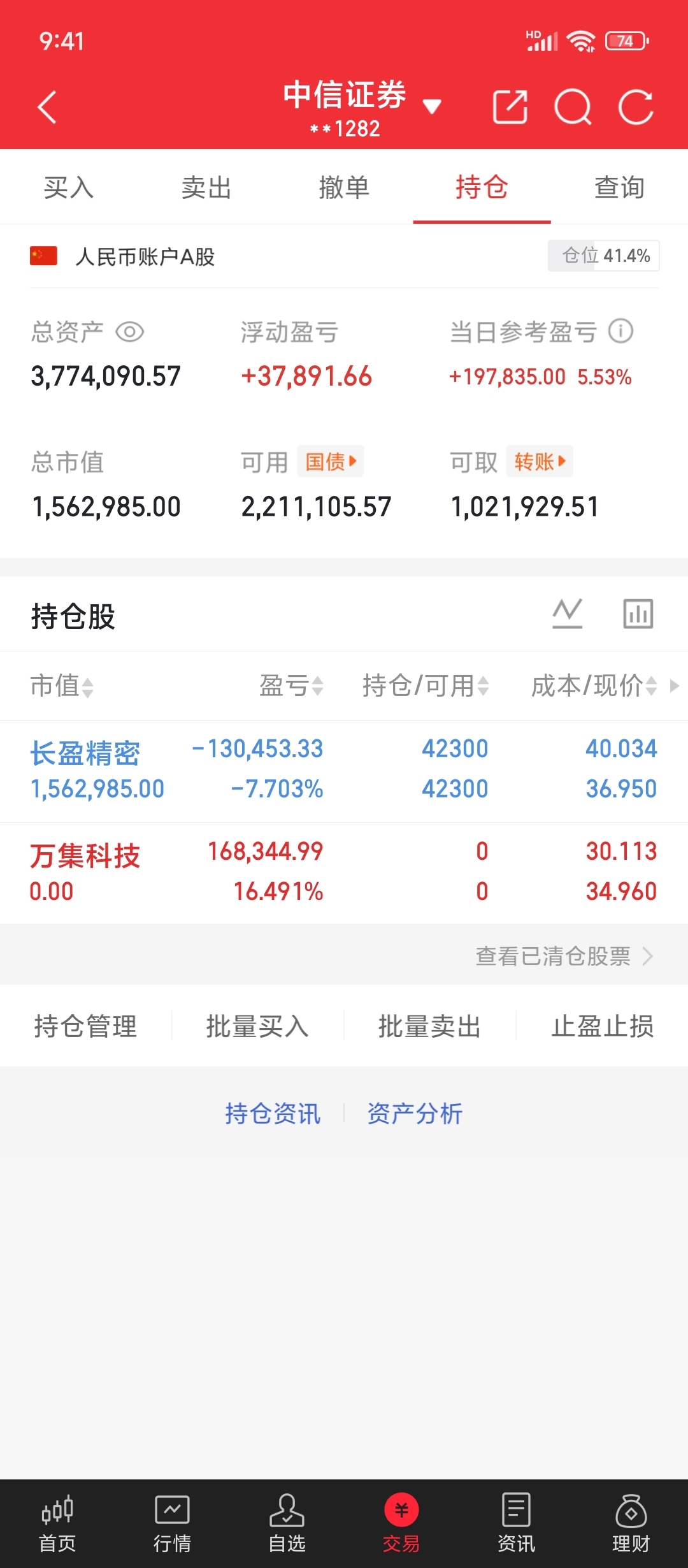
Task: Tap the 可用 value 2,211,105.57
Action: [x=316, y=507]
